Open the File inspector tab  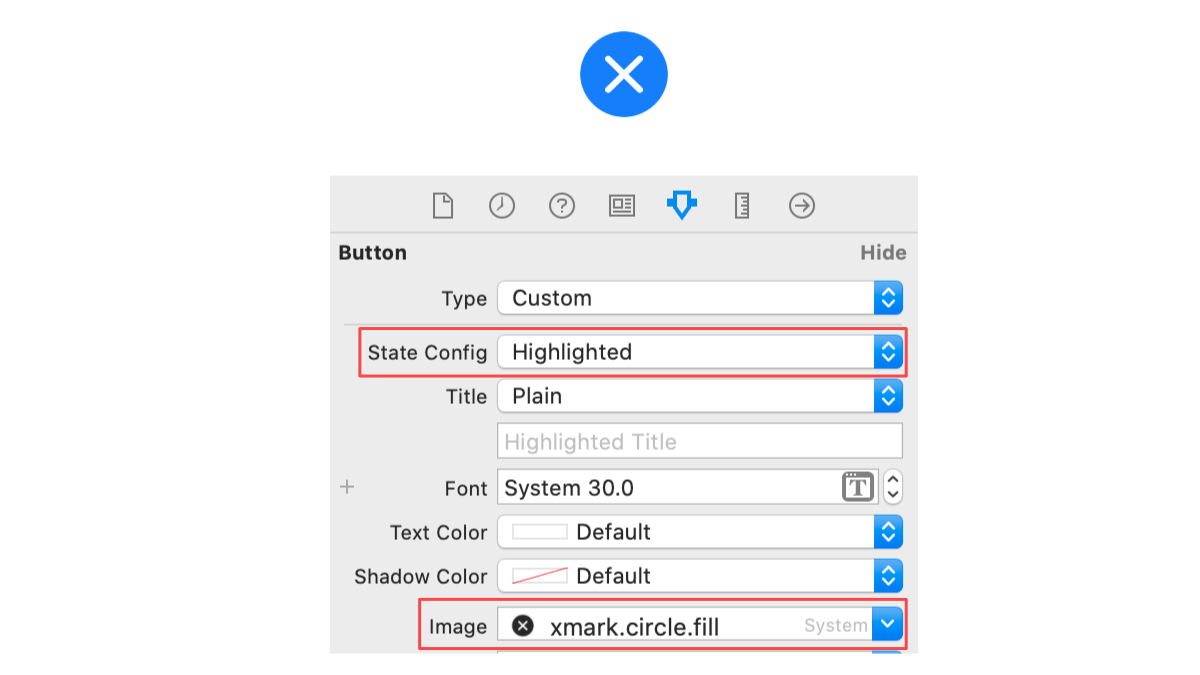coord(442,206)
